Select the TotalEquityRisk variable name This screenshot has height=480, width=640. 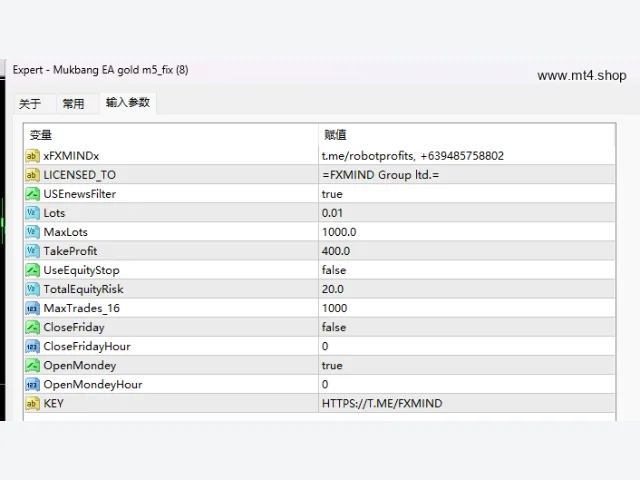(83, 289)
